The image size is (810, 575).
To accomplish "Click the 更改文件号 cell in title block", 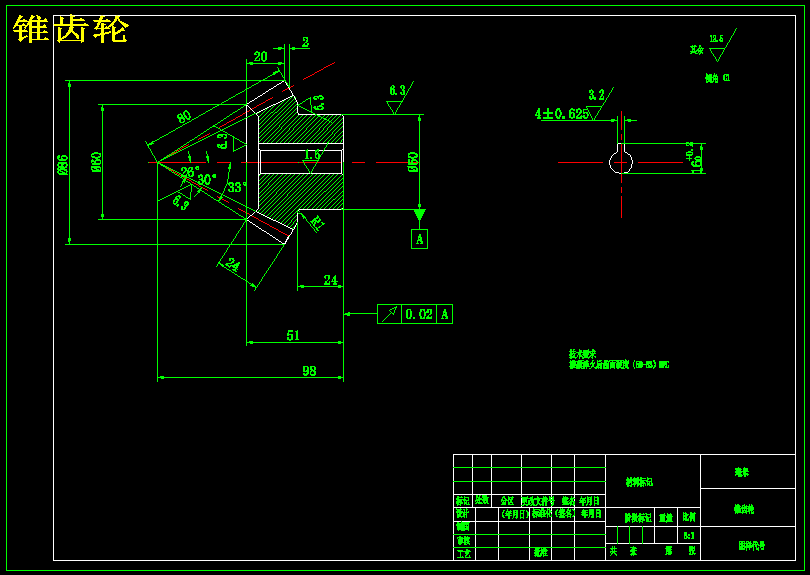I will click(x=537, y=501).
